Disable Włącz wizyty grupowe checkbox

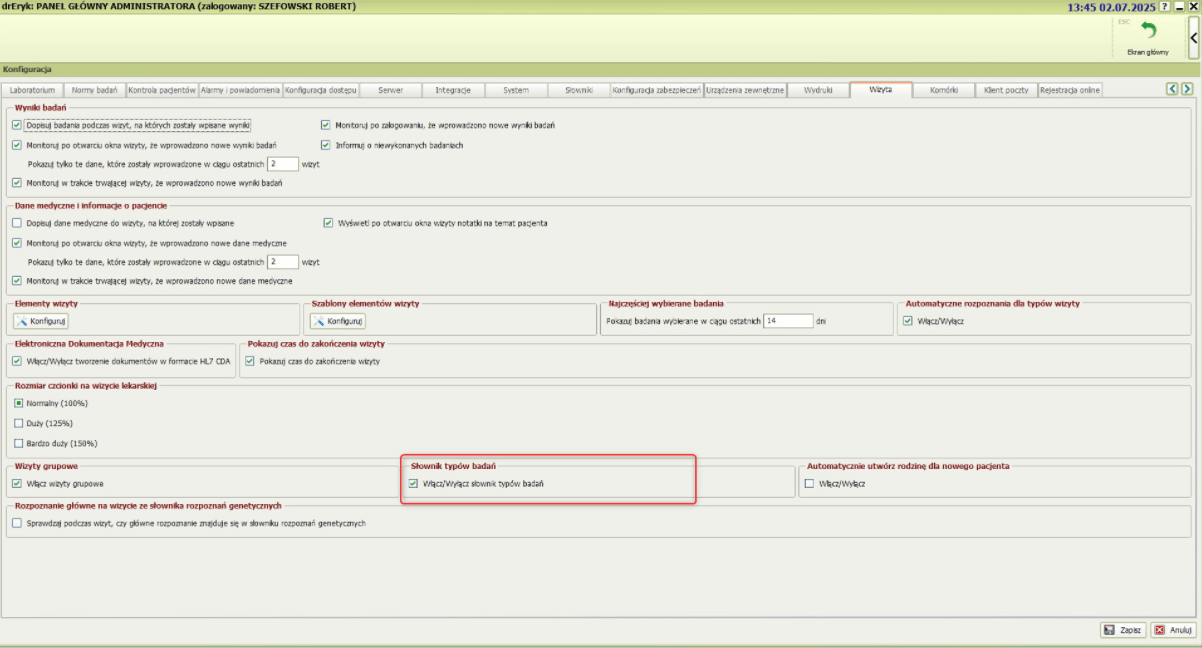coord(17,483)
